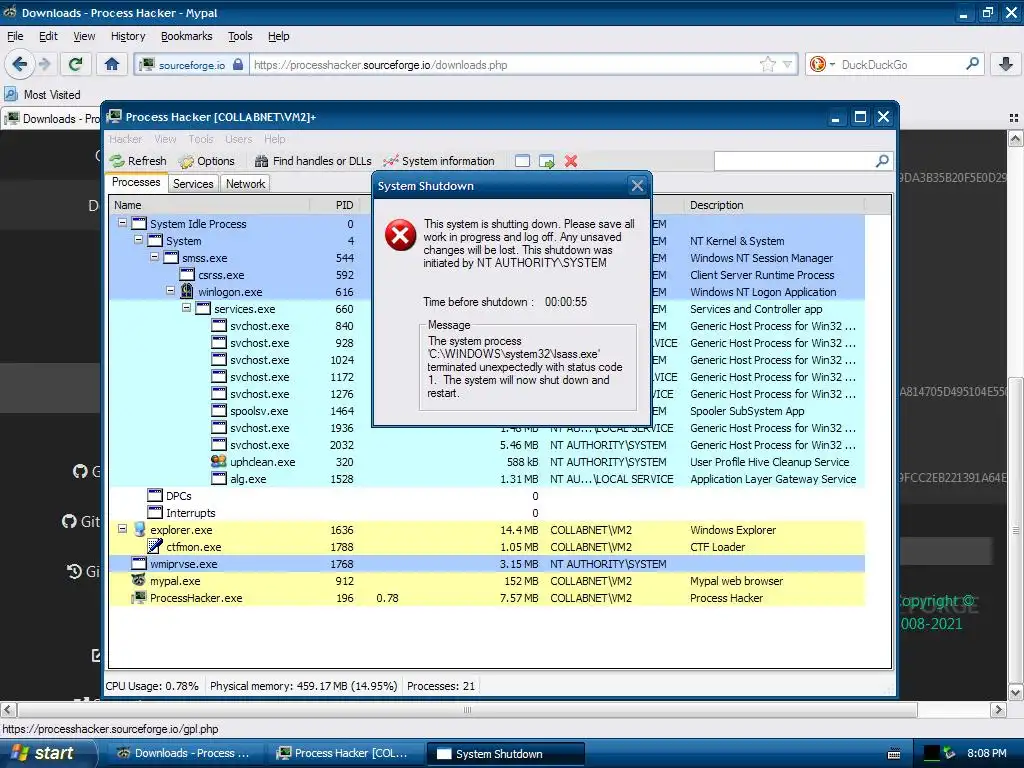
Task: Switch to the Network tab
Action: click(246, 184)
